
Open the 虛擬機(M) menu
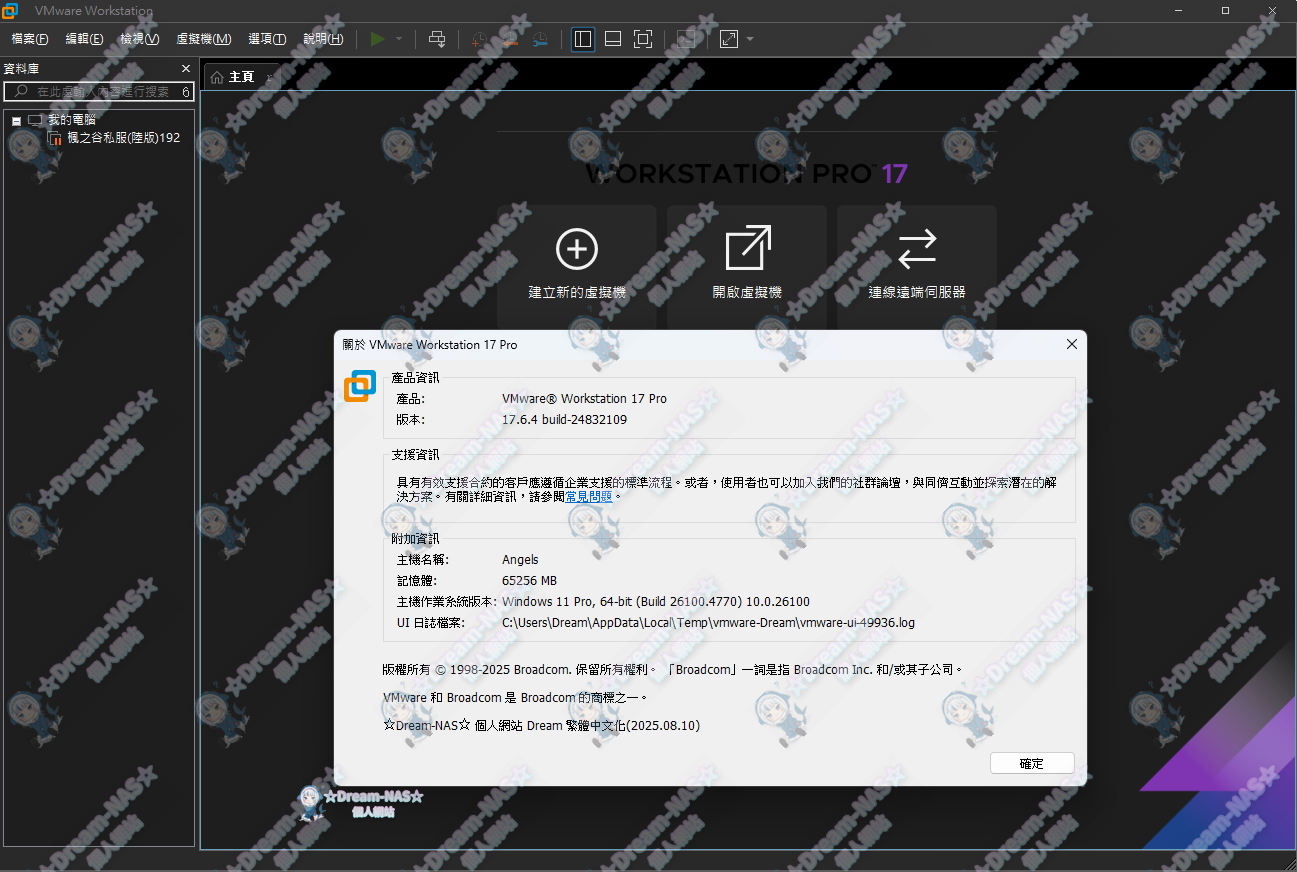[x=204, y=39]
